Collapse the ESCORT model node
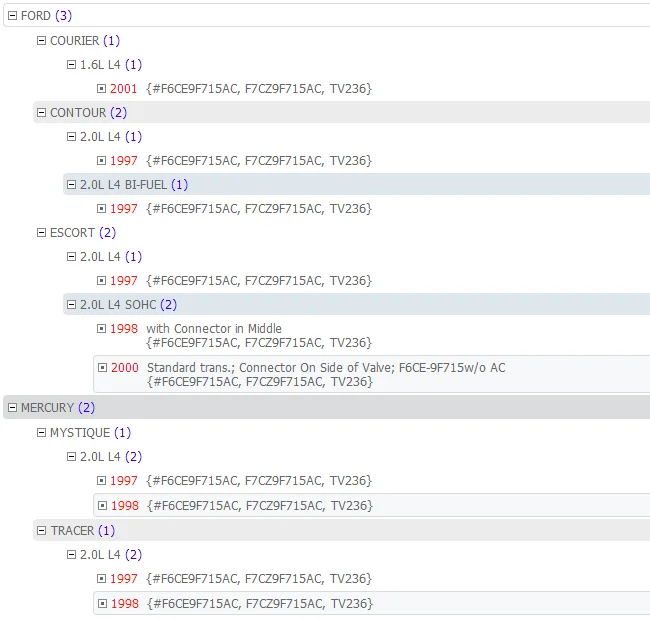 (x=41, y=233)
